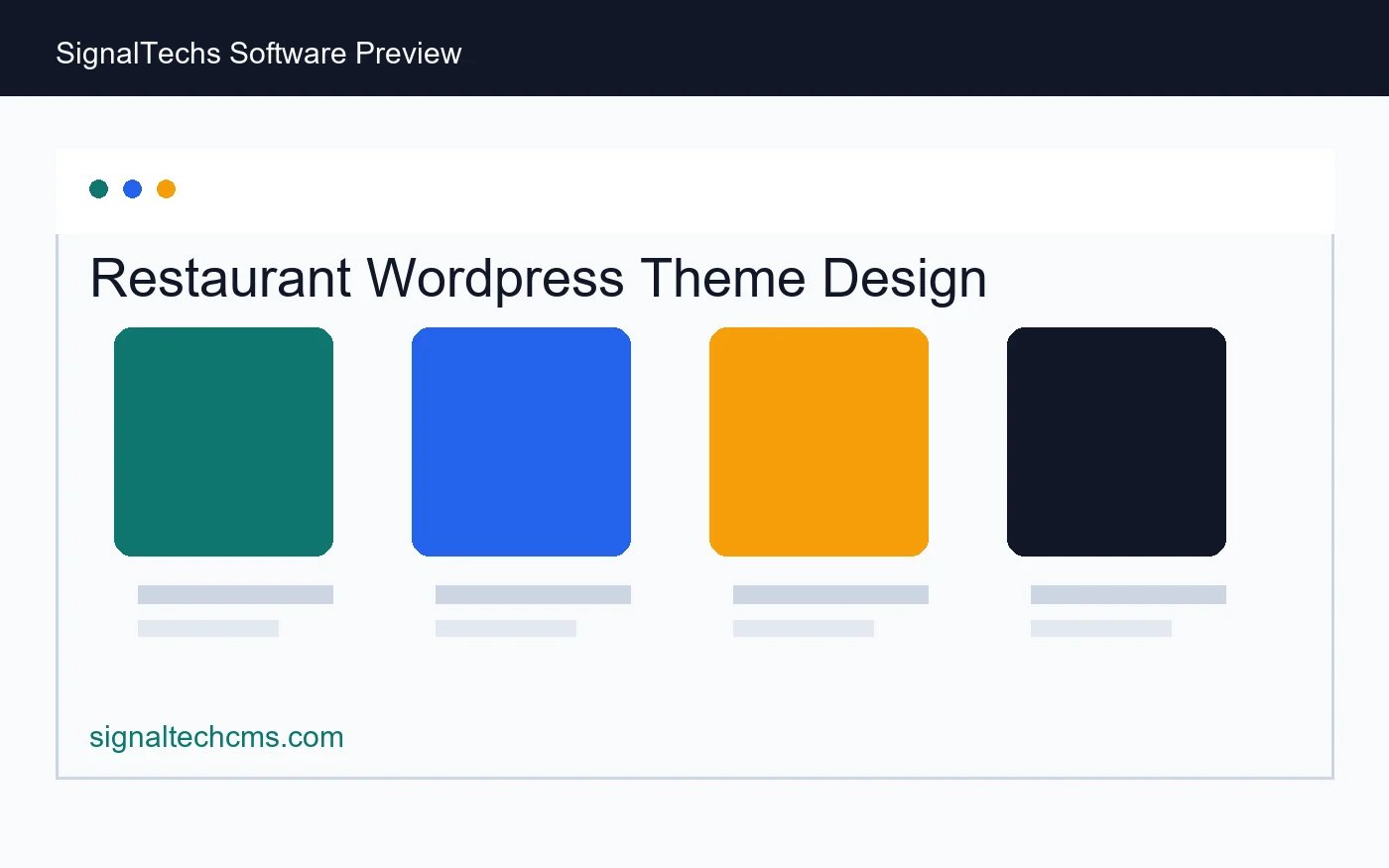
Task: Select the blue theme tile
Action: pos(521,441)
